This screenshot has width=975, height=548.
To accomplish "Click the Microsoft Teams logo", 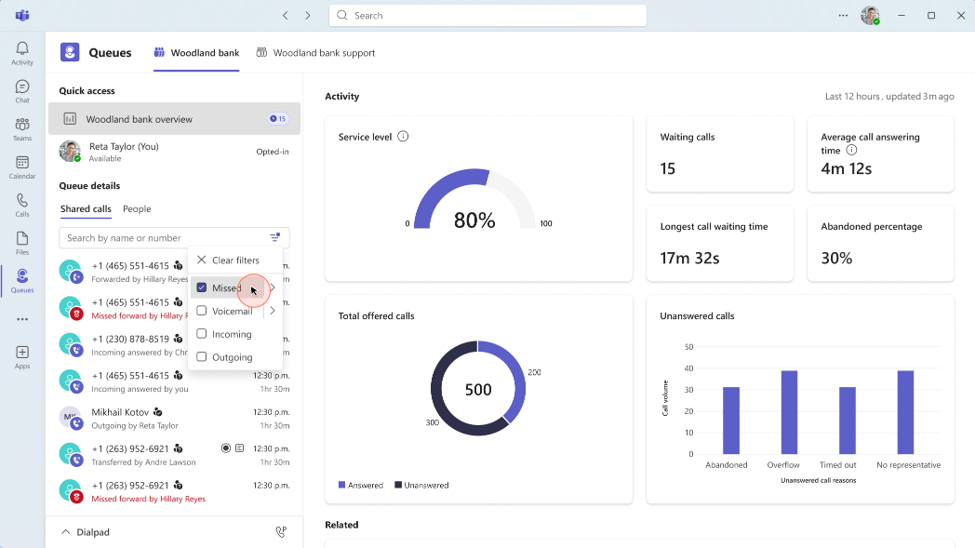I will [22, 16].
